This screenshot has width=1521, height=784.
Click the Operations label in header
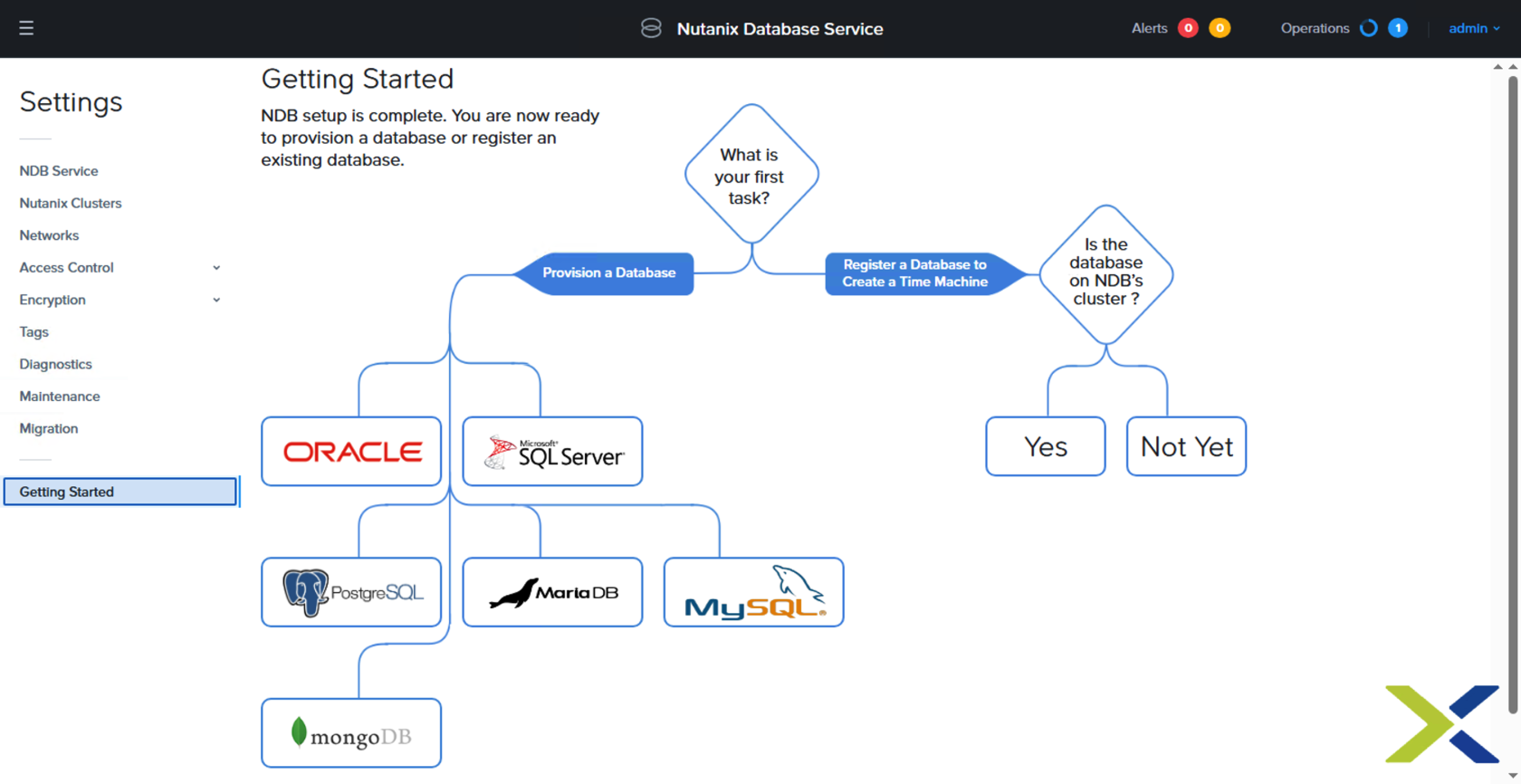1315,28
